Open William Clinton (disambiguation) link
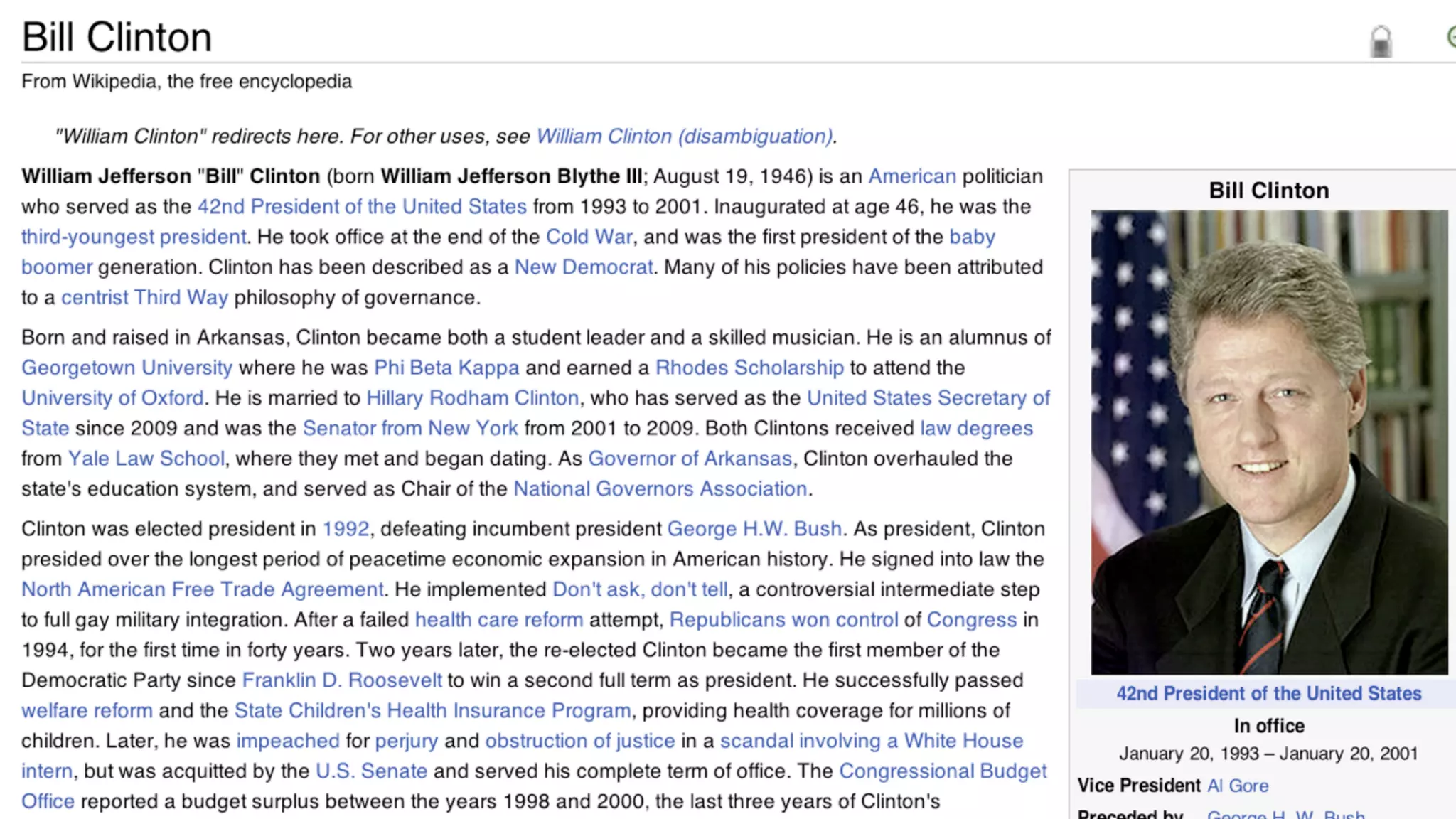Viewport: 1456px width, 819px height. click(x=685, y=136)
